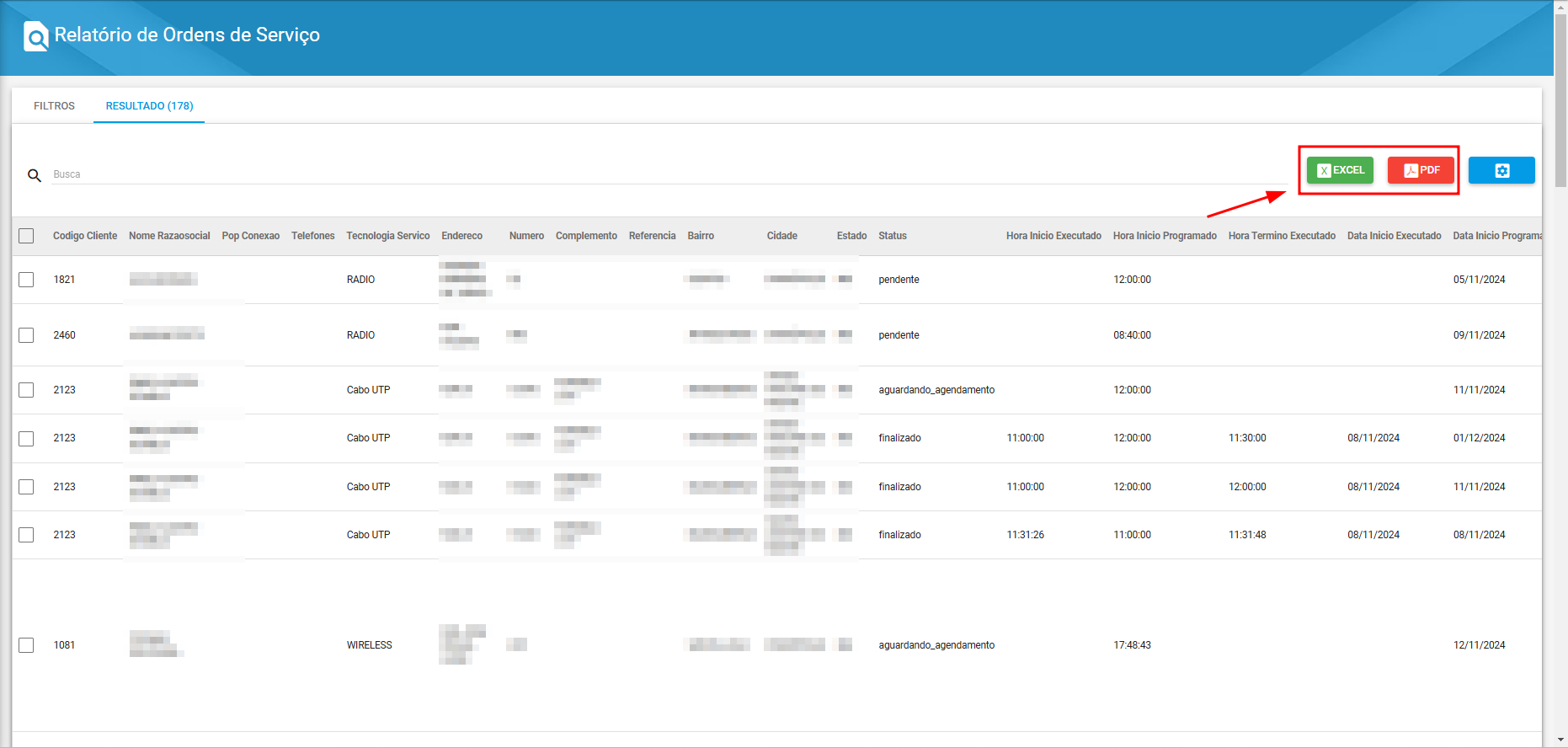The width and height of the screenshot is (1568, 748).
Task: Click the report magnifier logo icon
Action: (35, 36)
